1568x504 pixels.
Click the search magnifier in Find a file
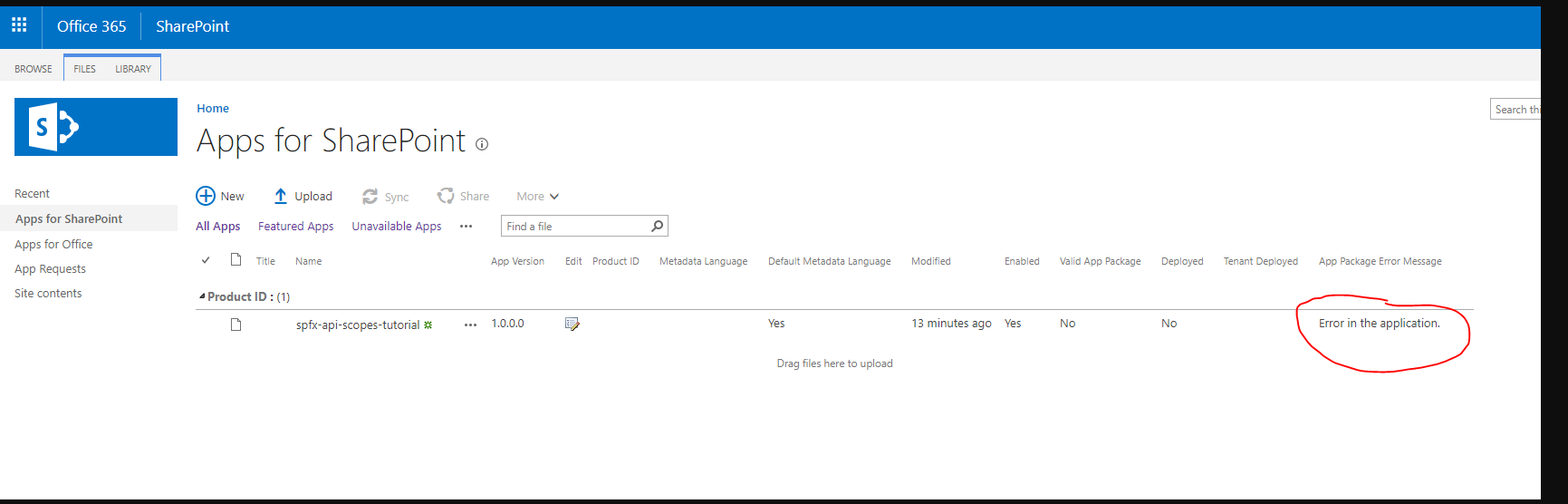[x=658, y=226]
